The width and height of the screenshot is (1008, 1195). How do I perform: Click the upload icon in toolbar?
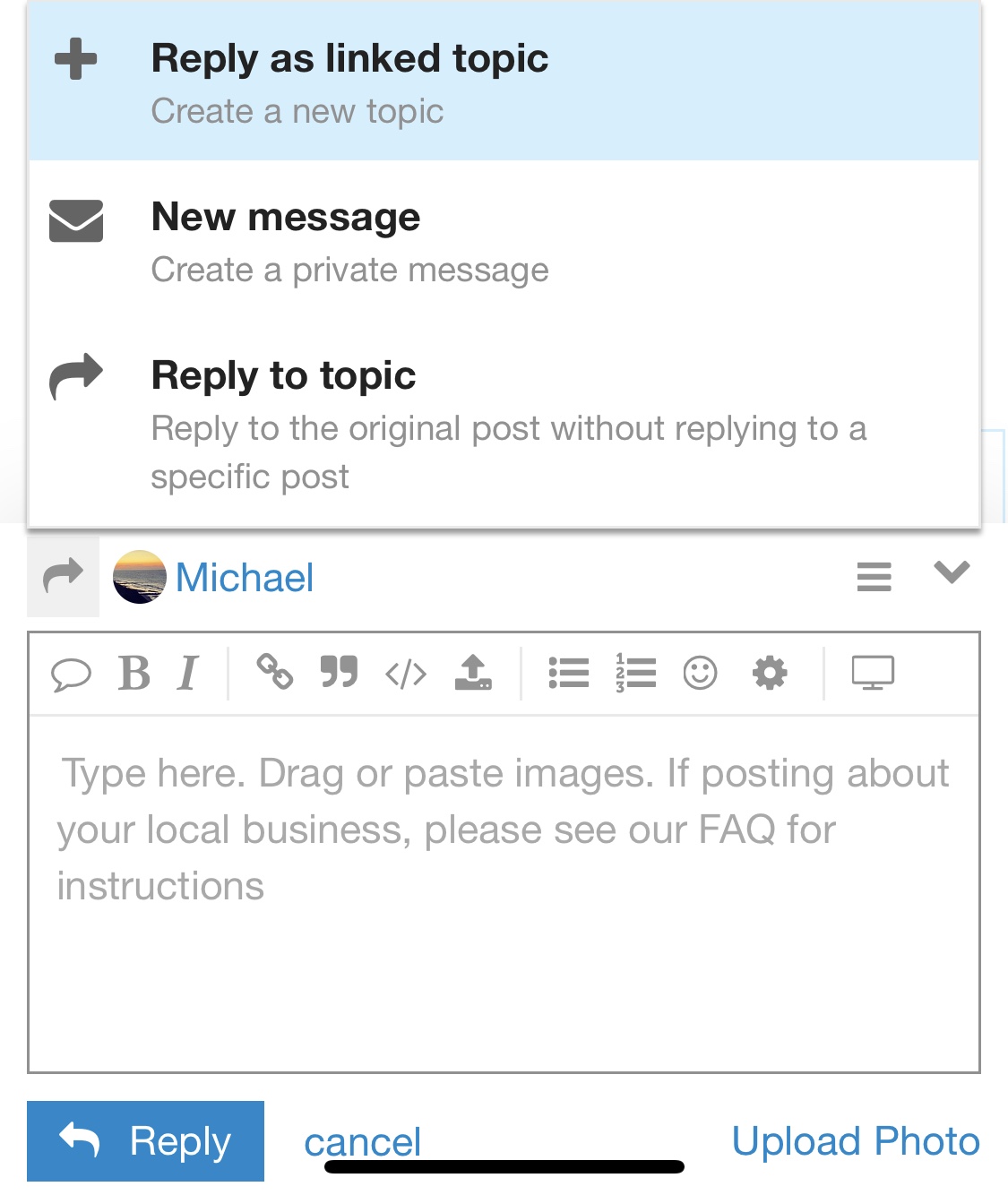[473, 672]
